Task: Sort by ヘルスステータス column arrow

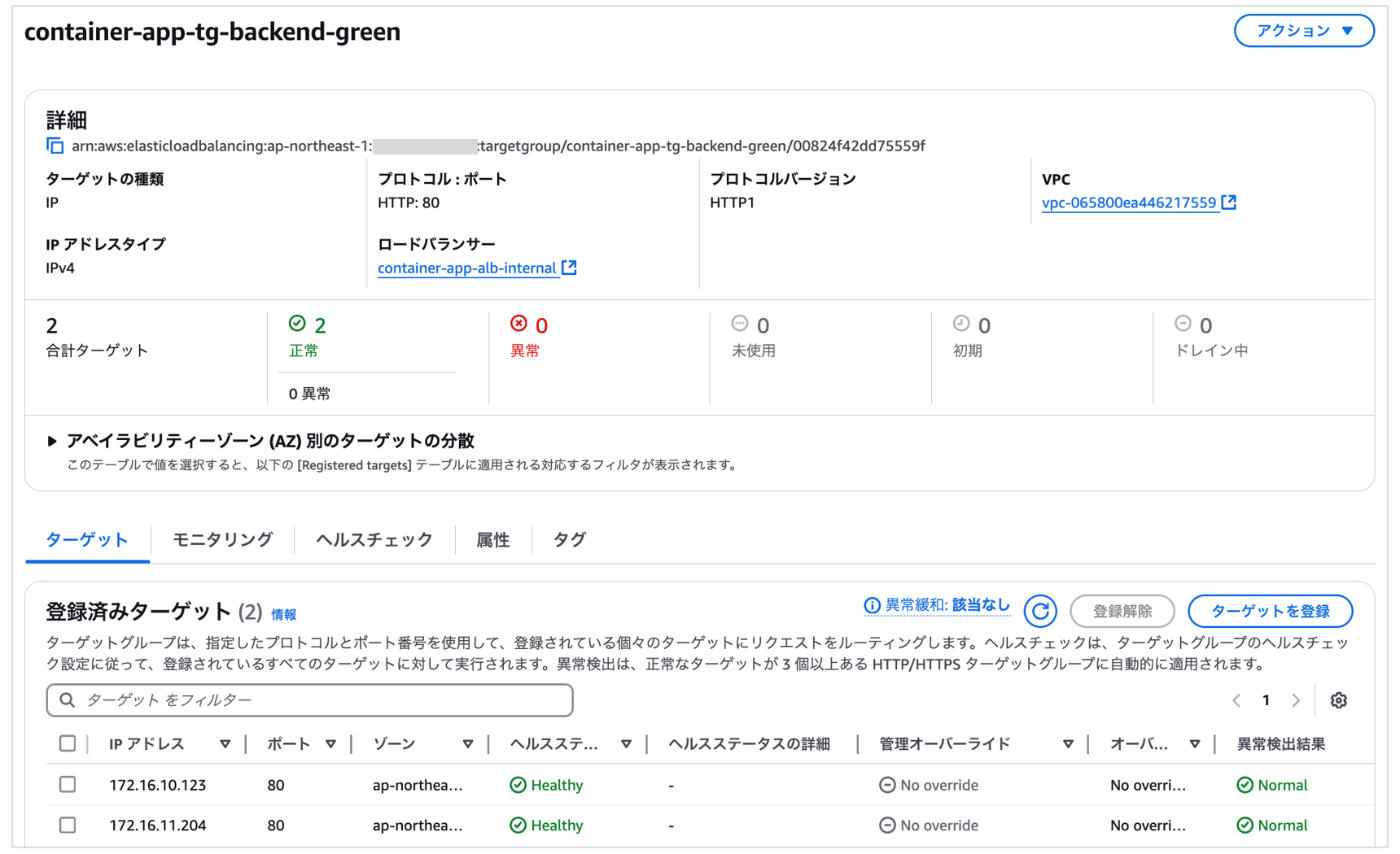Action: click(626, 744)
